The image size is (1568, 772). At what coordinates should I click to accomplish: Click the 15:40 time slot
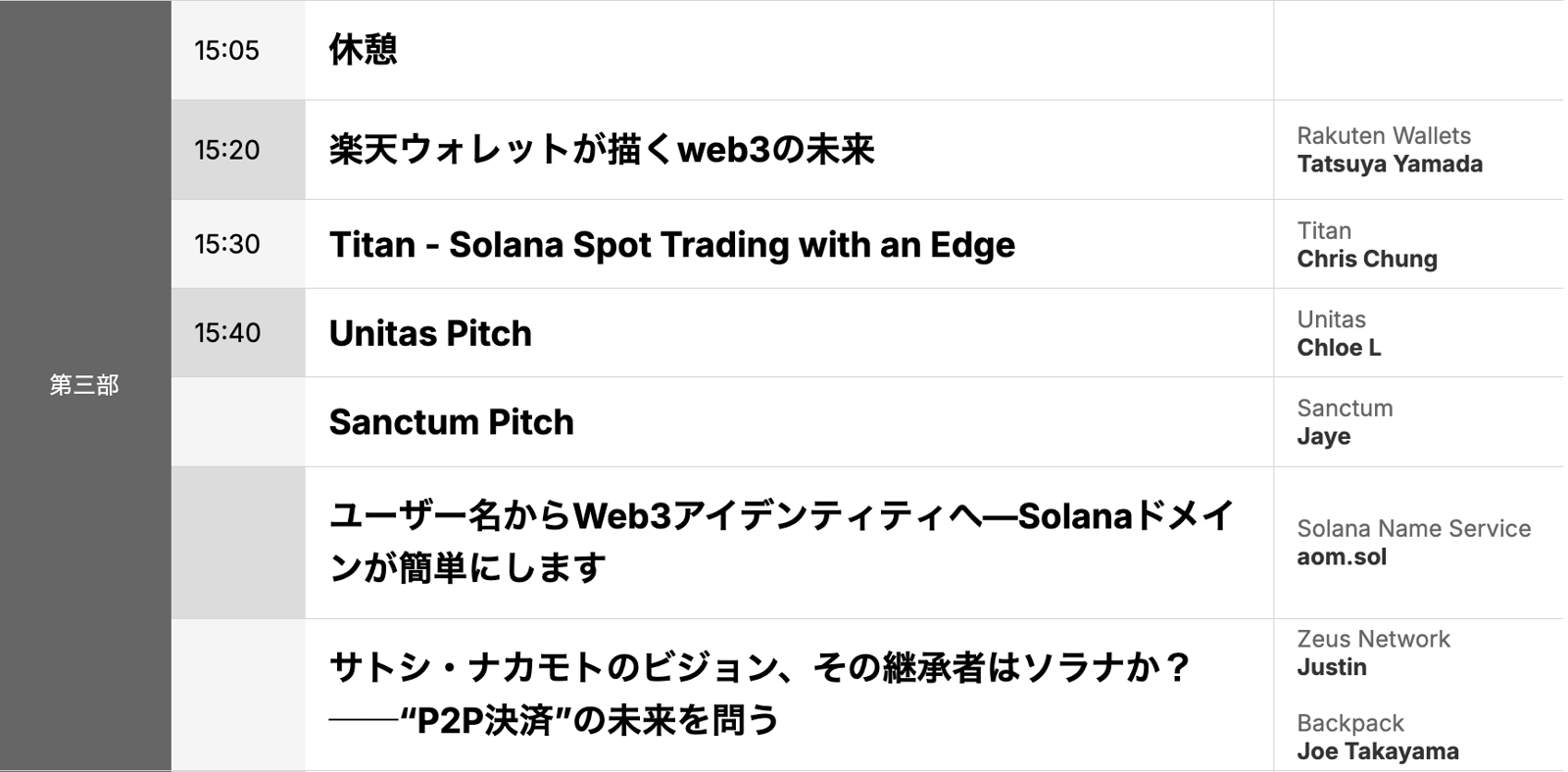click(x=227, y=333)
